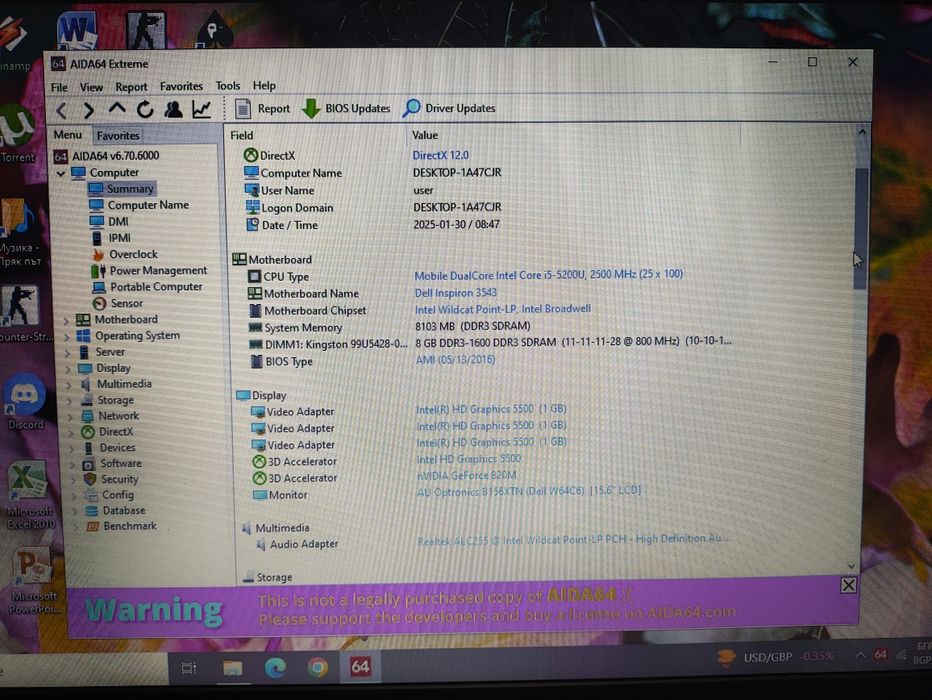Open Google Chrome from the taskbar
Screen dimensions: 932x700
click(x=317, y=668)
